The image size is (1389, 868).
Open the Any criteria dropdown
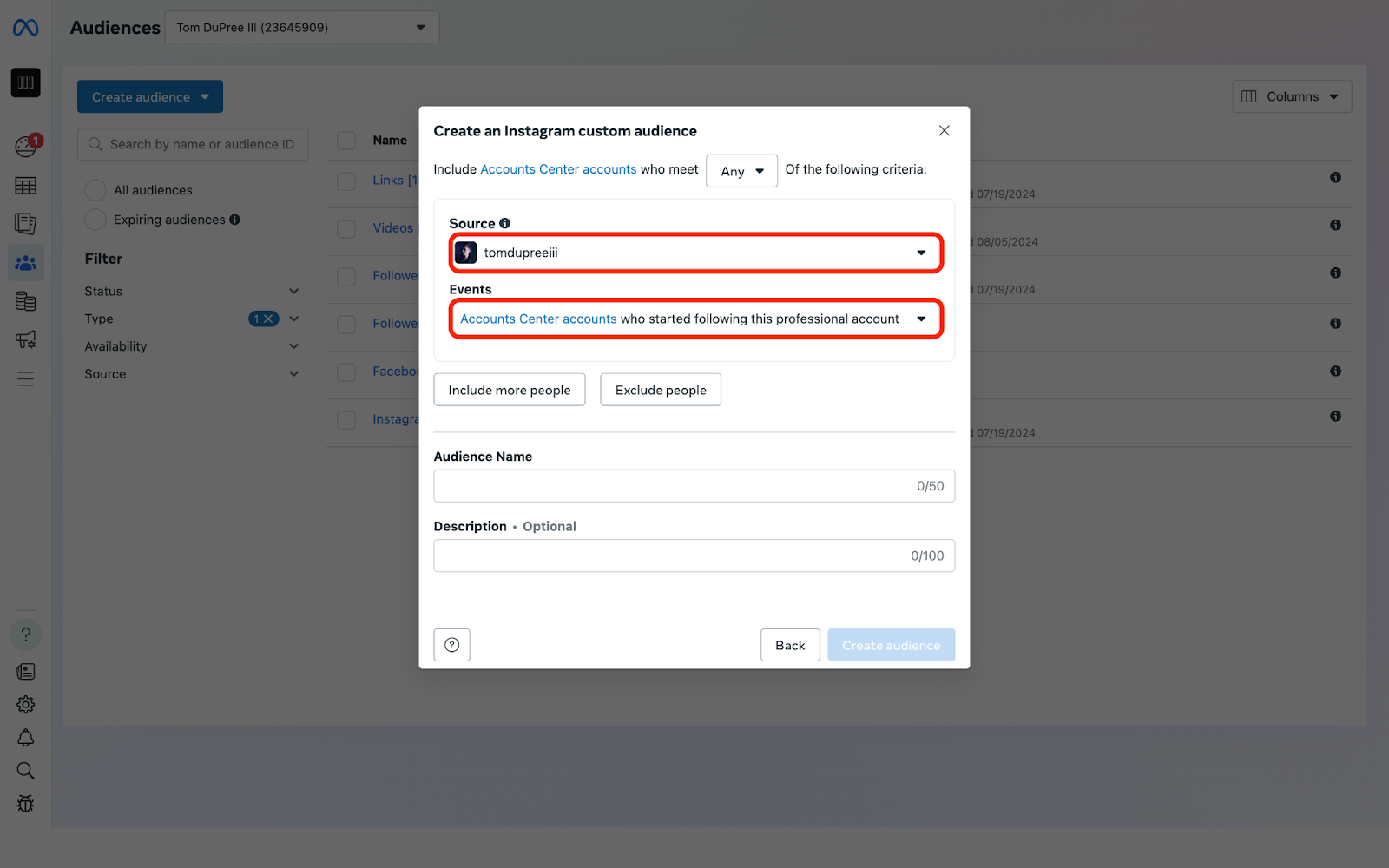[741, 171]
